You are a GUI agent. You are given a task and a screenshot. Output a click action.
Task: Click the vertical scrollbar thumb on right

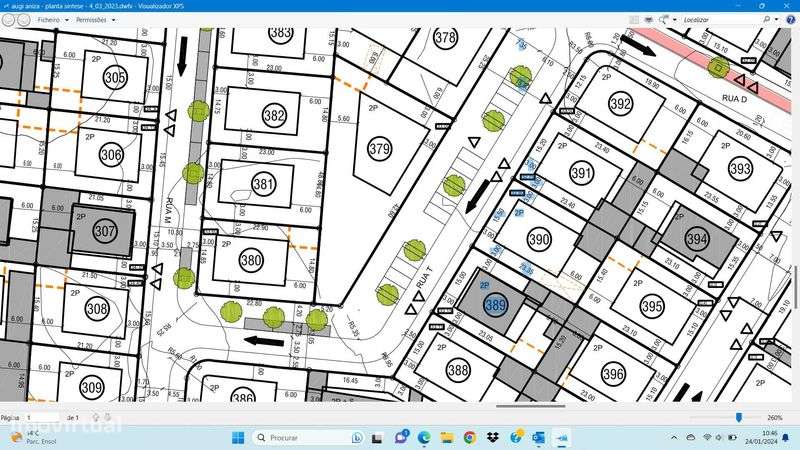[x=796, y=287]
